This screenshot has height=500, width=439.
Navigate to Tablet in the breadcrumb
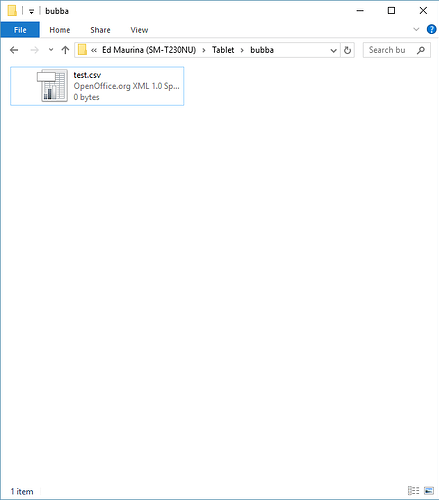point(223,50)
